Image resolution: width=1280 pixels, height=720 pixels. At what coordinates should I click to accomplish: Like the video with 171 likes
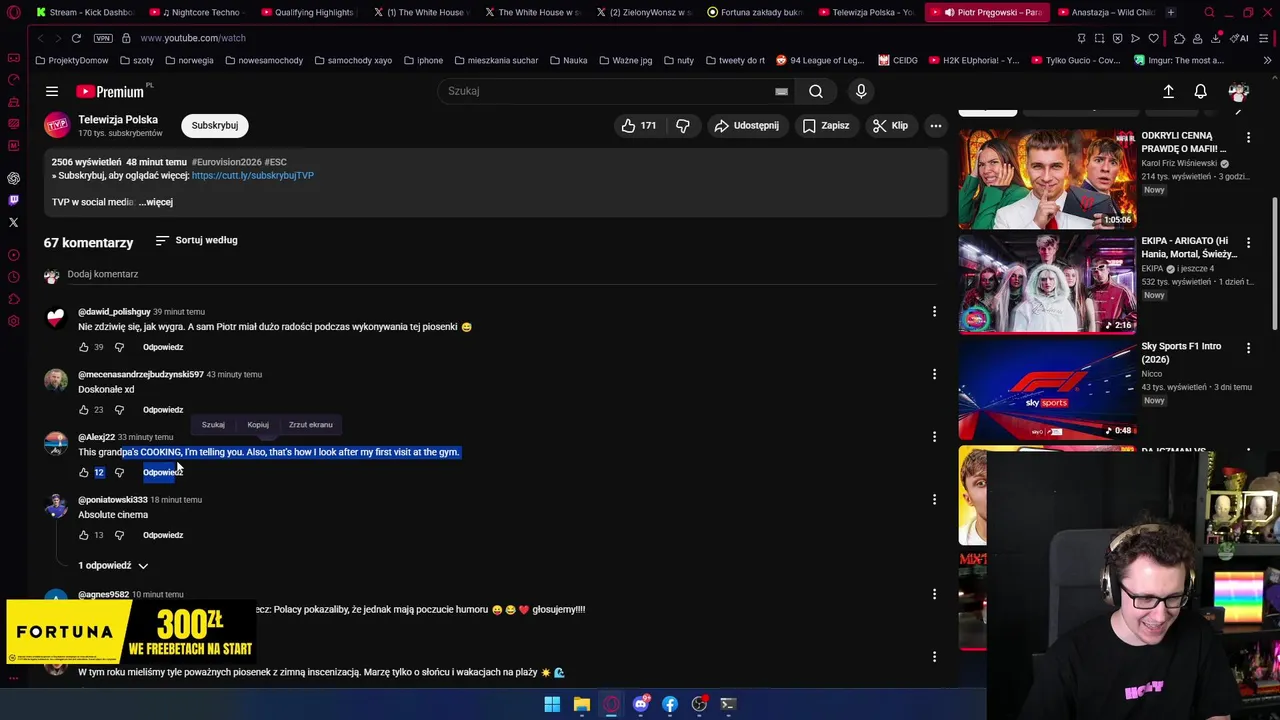638,125
